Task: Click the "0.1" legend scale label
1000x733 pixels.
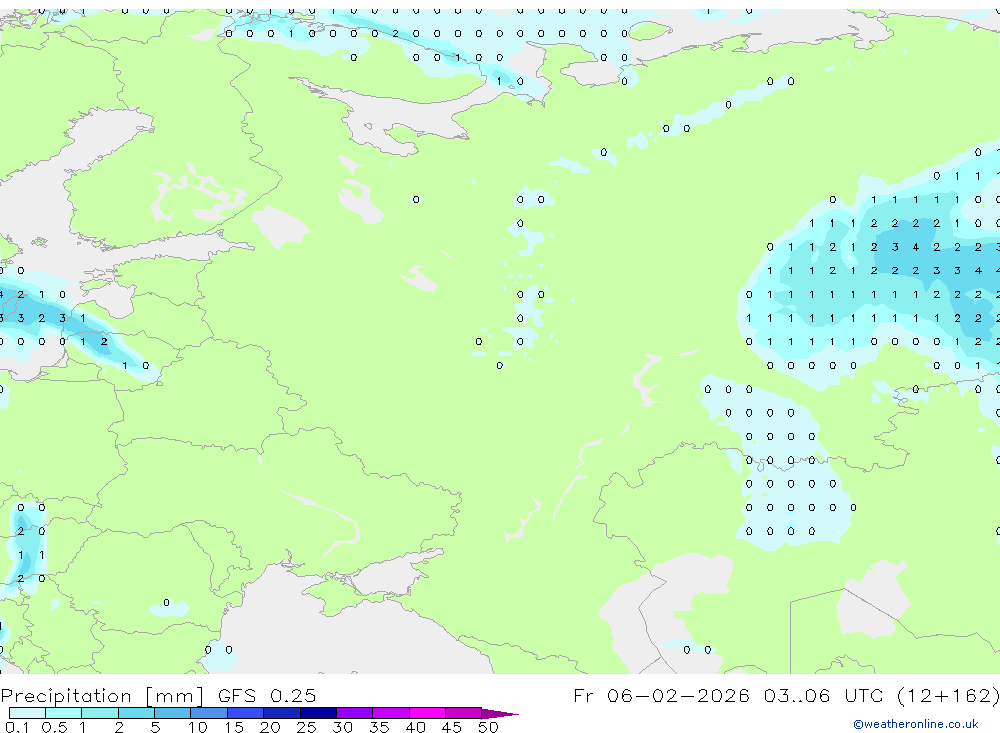Action: [17, 727]
